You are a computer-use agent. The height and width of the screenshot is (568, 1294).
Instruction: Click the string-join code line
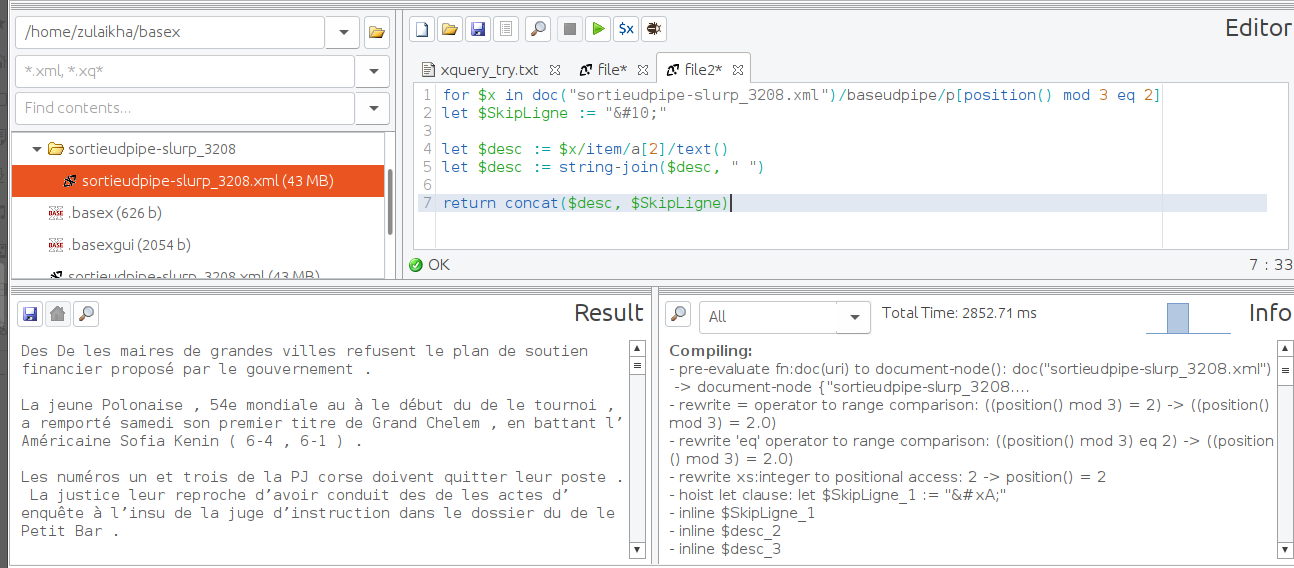click(x=603, y=167)
